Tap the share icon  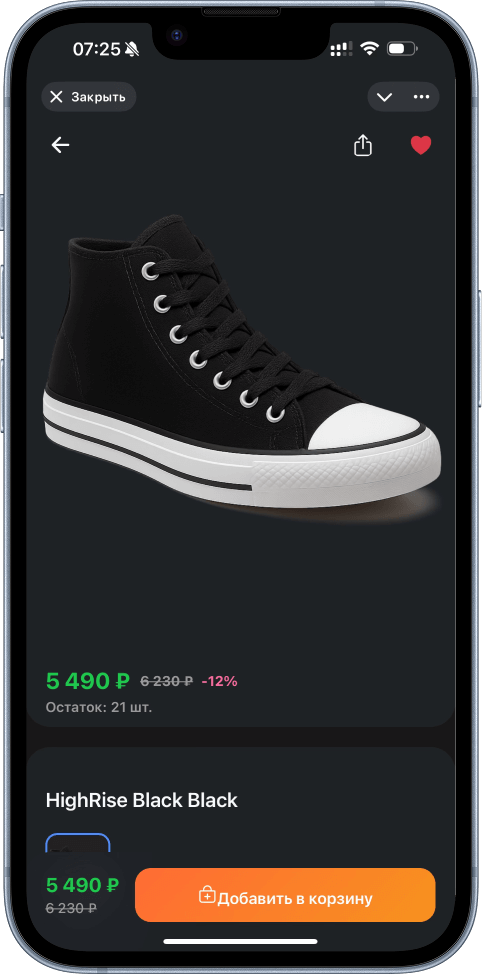pos(363,145)
